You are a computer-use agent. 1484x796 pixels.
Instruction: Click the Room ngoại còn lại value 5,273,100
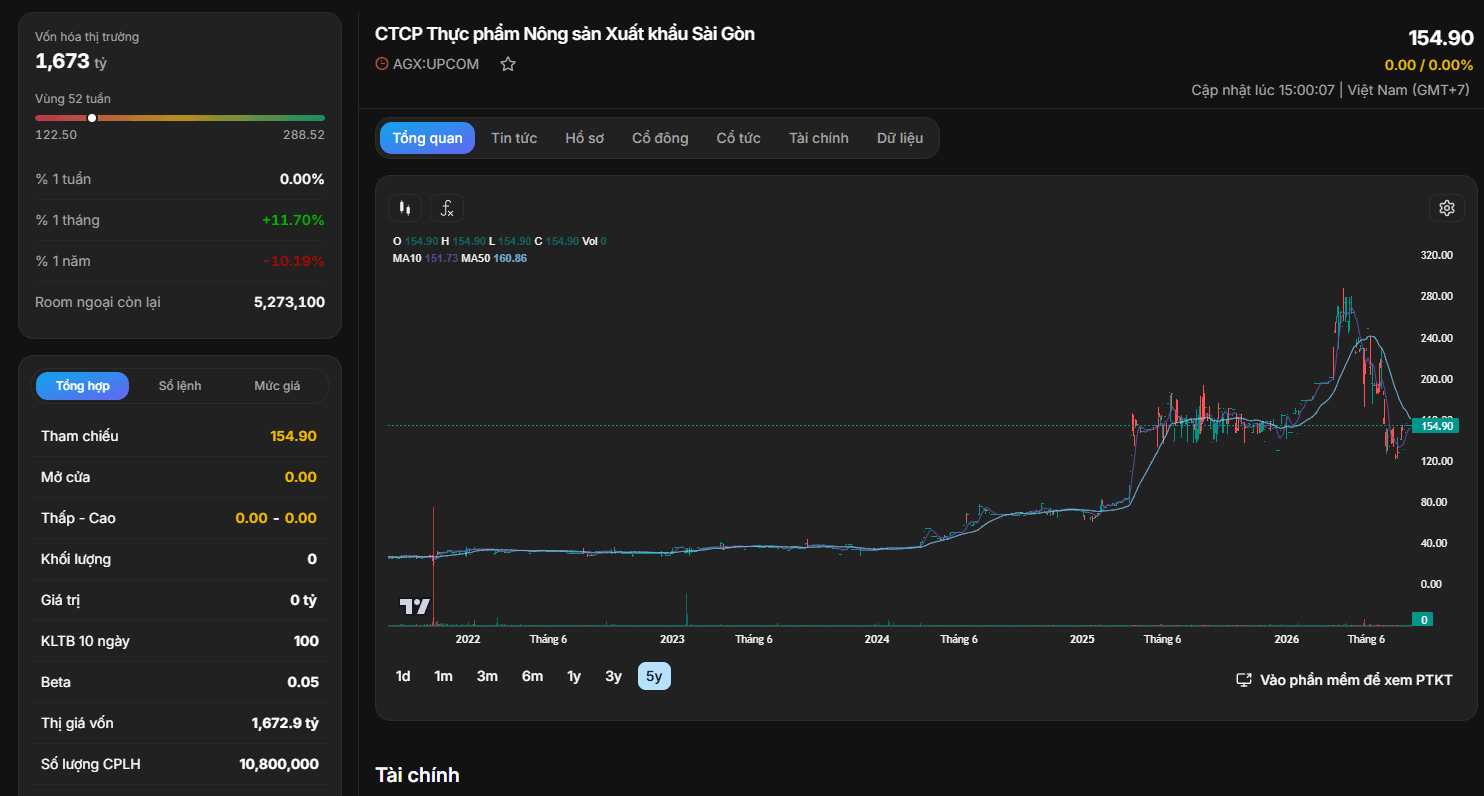289,302
